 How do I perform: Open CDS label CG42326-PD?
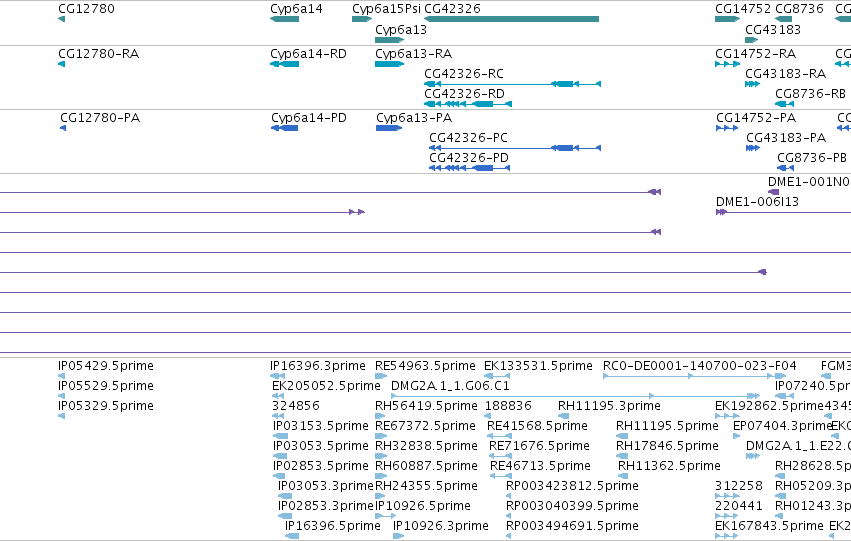tap(469, 158)
